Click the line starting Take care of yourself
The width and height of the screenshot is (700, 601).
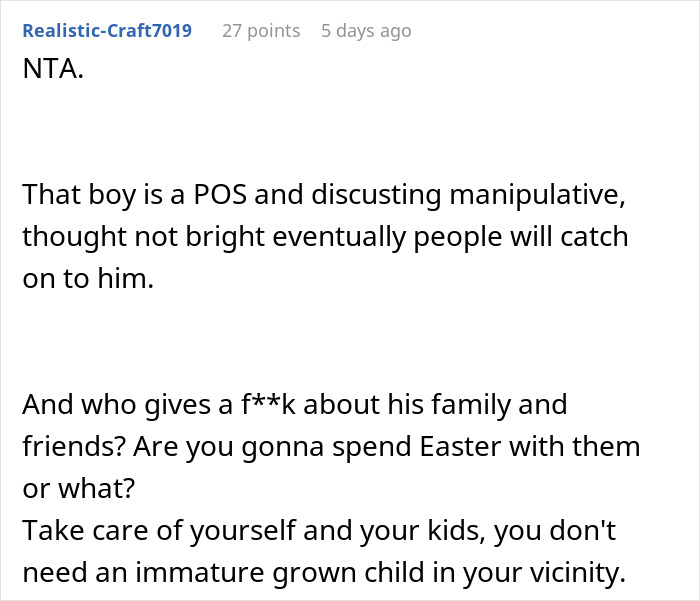[x=319, y=530]
